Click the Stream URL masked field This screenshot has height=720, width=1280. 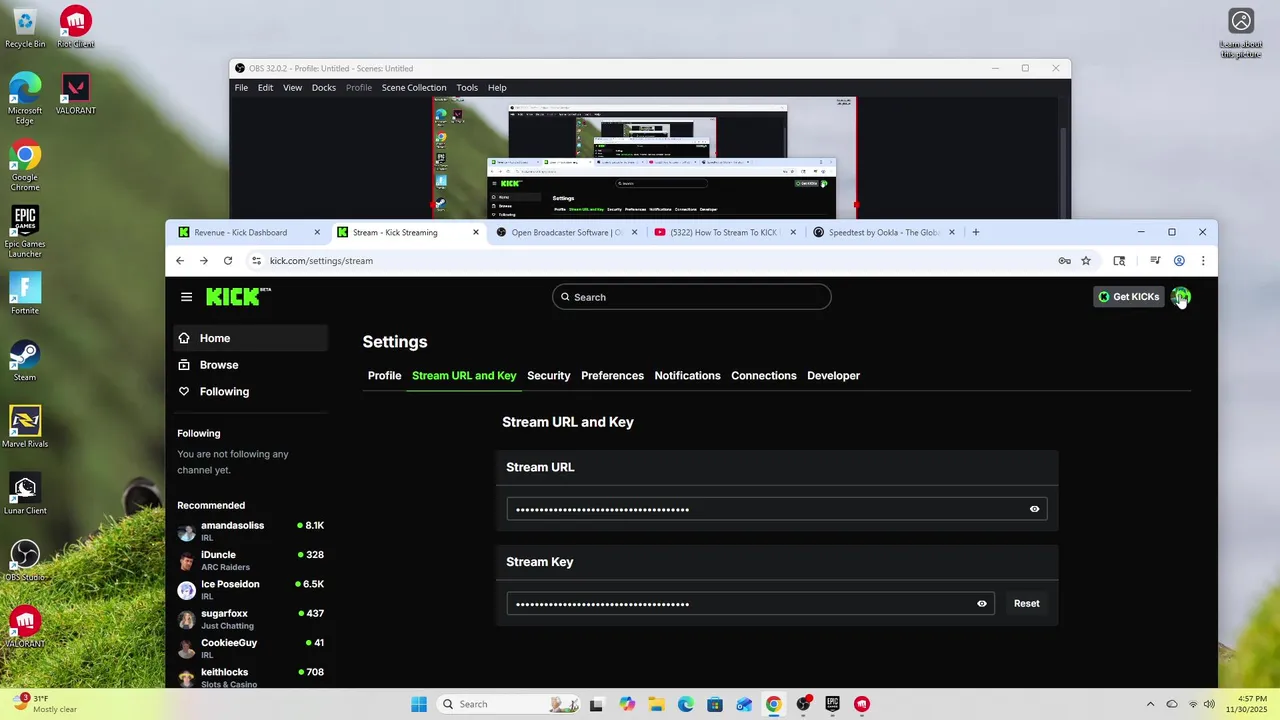tap(776, 509)
